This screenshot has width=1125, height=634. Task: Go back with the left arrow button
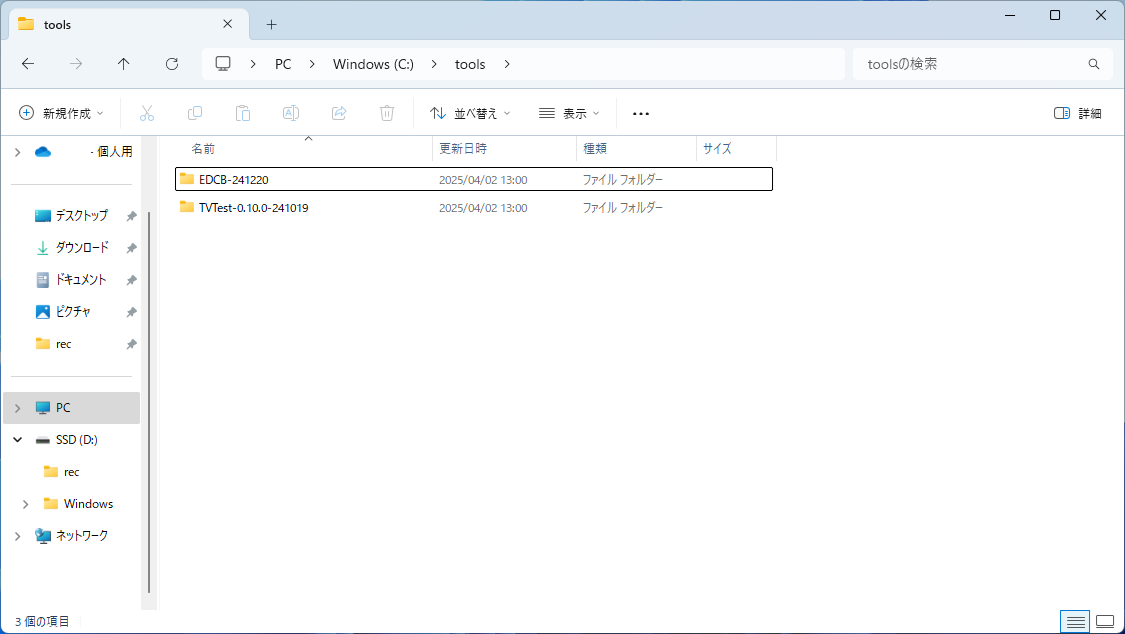point(28,64)
